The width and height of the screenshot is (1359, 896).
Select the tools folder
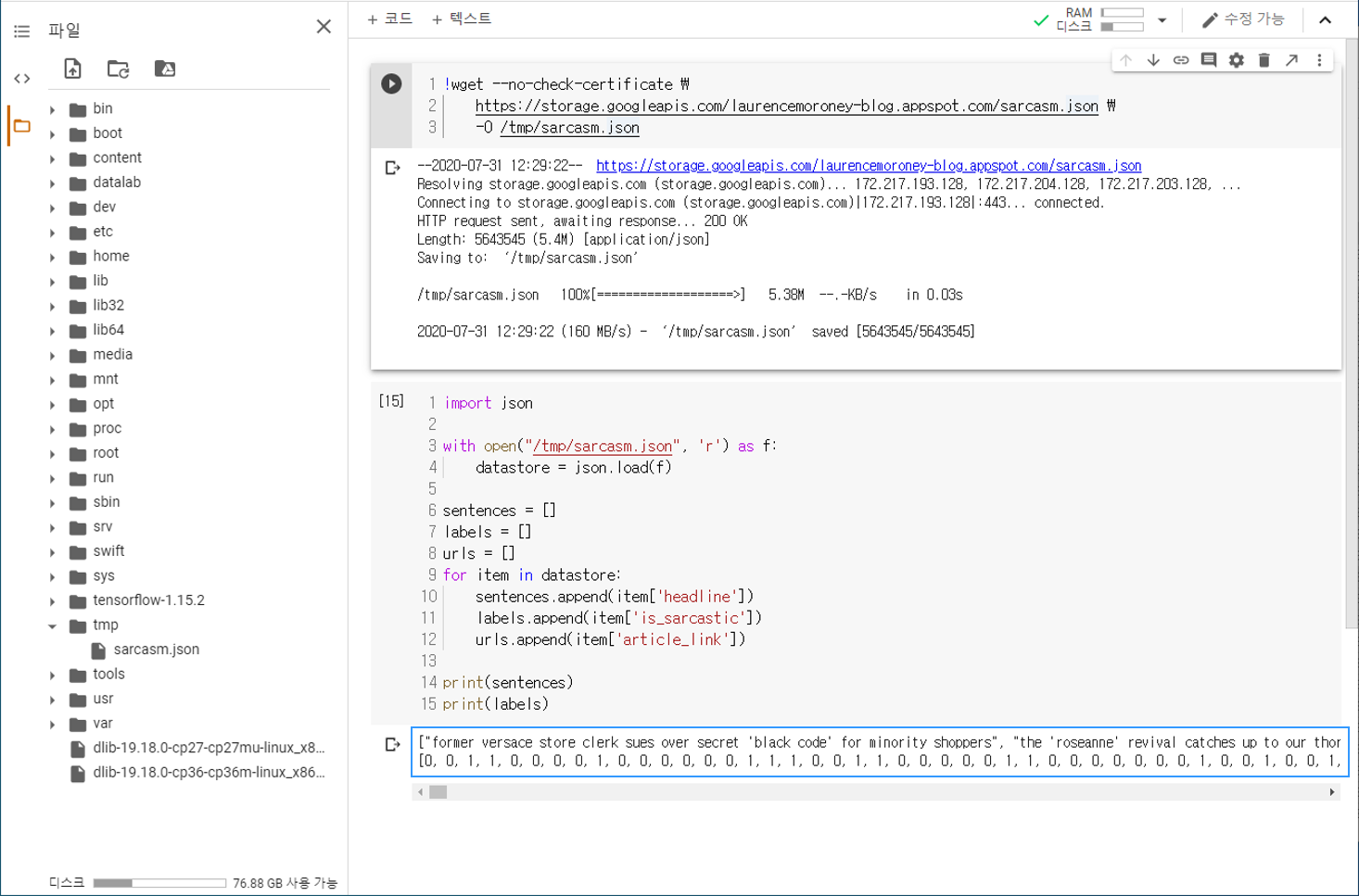tap(108, 675)
